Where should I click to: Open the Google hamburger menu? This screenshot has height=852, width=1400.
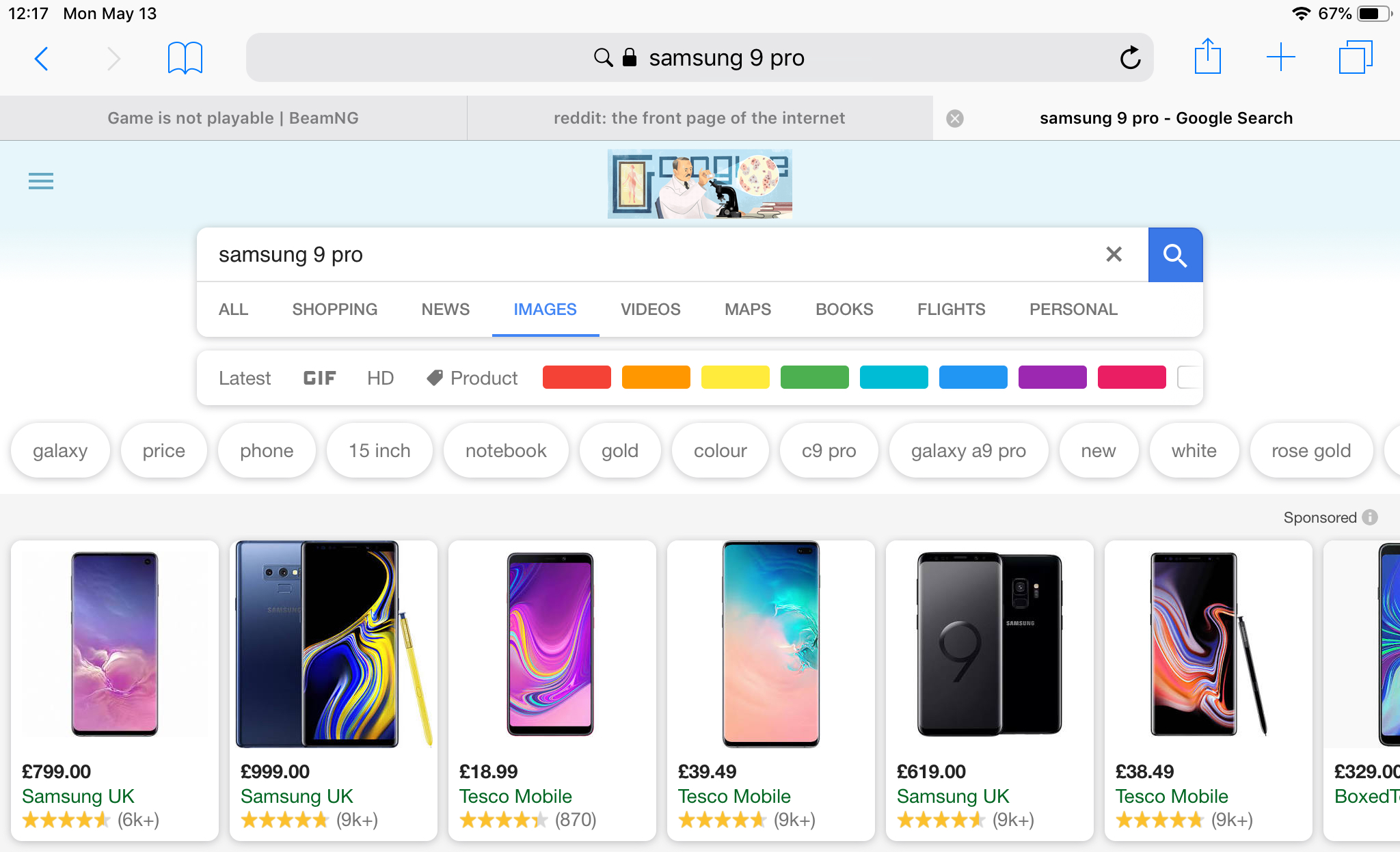click(x=41, y=181)
